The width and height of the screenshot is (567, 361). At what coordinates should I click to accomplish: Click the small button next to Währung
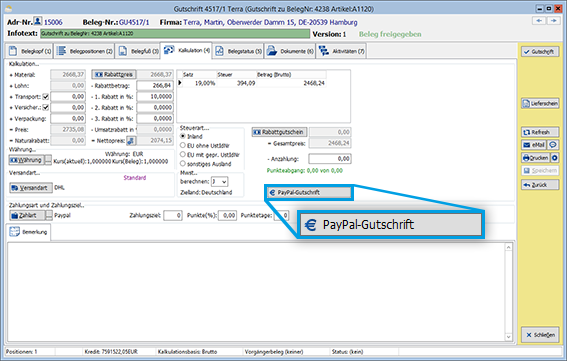point(48,160)
